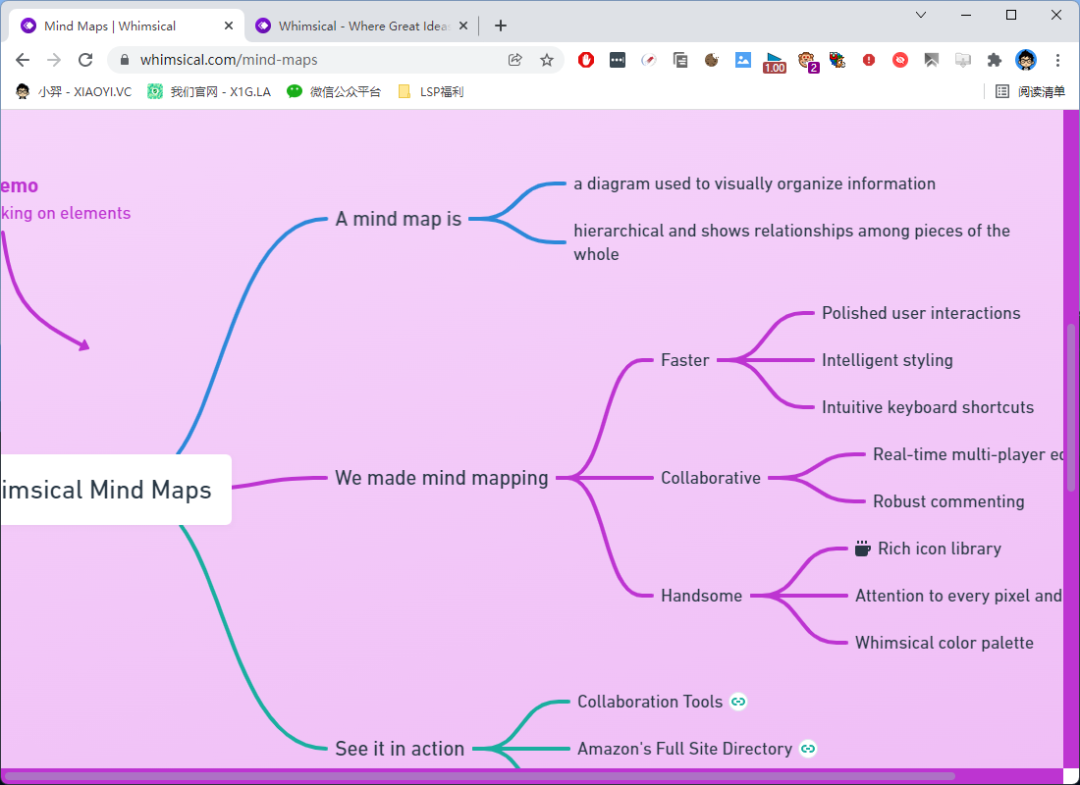Bookmark this page with the star icon
This screenshot has height=785, width=1080.
547,60
